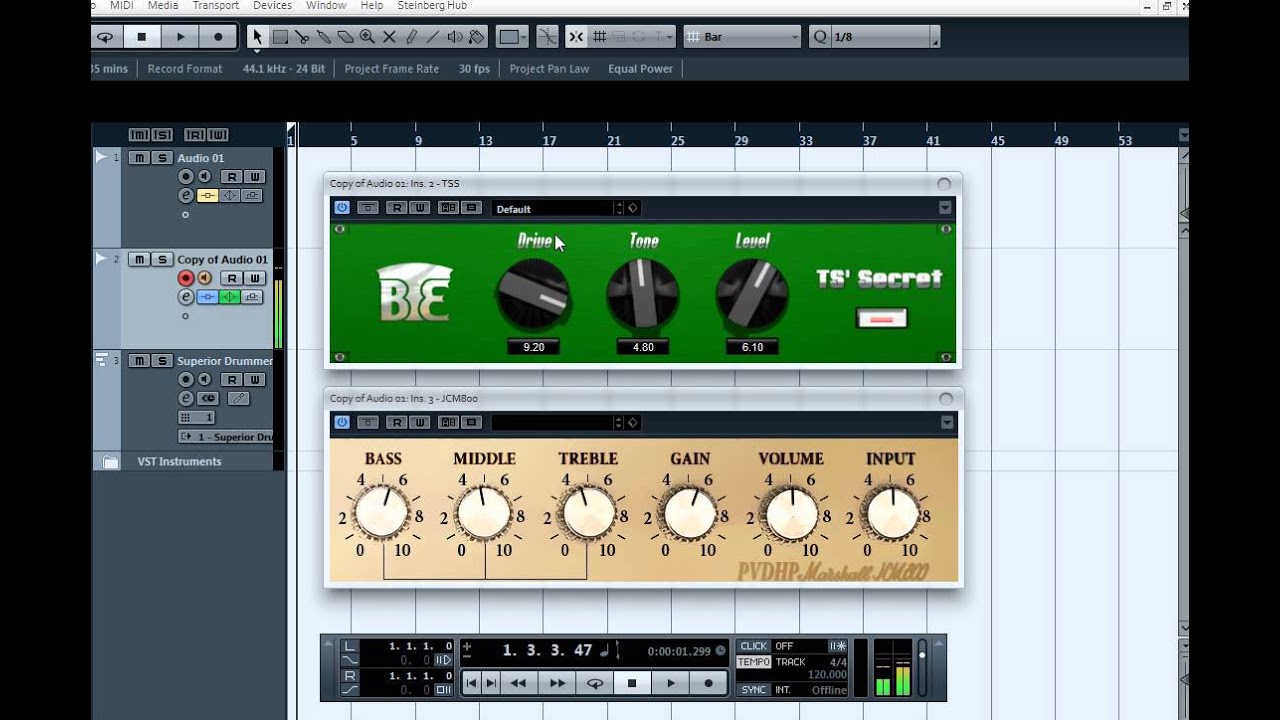Image resolution: width=1280 pixels, height=720 pixels.
Task: Enable Read automation on Superior Drummer track
Action: (232, 380)
